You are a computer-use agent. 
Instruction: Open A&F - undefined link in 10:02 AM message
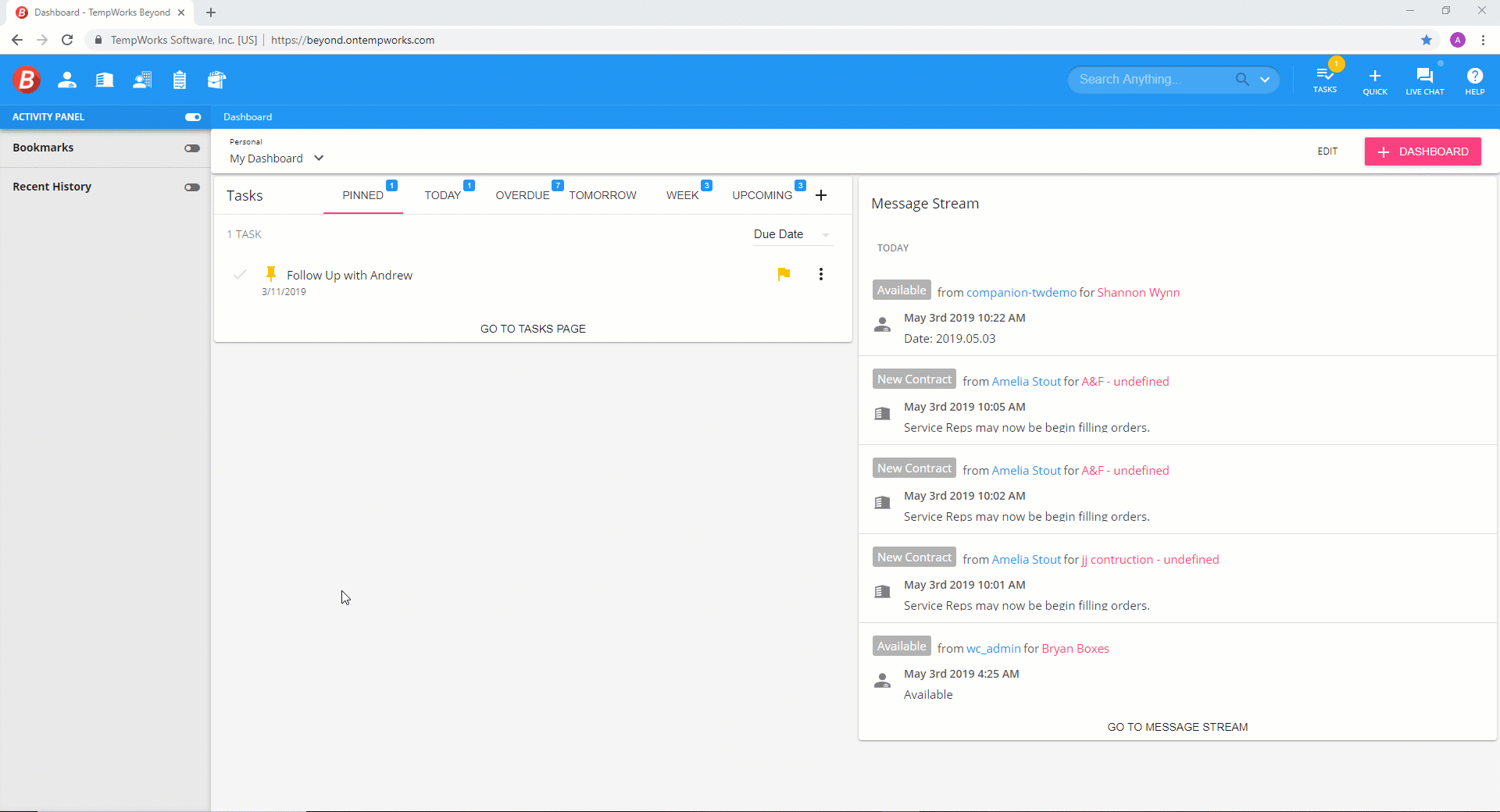(x=1125, y=471)
